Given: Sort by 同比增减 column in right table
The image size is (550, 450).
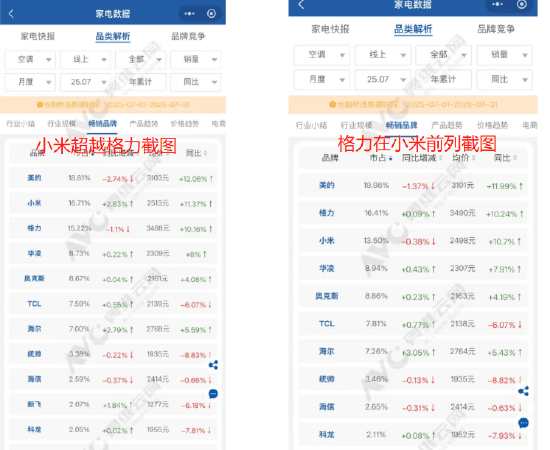Looking at the screenshot, I should (x=422, y=158).
